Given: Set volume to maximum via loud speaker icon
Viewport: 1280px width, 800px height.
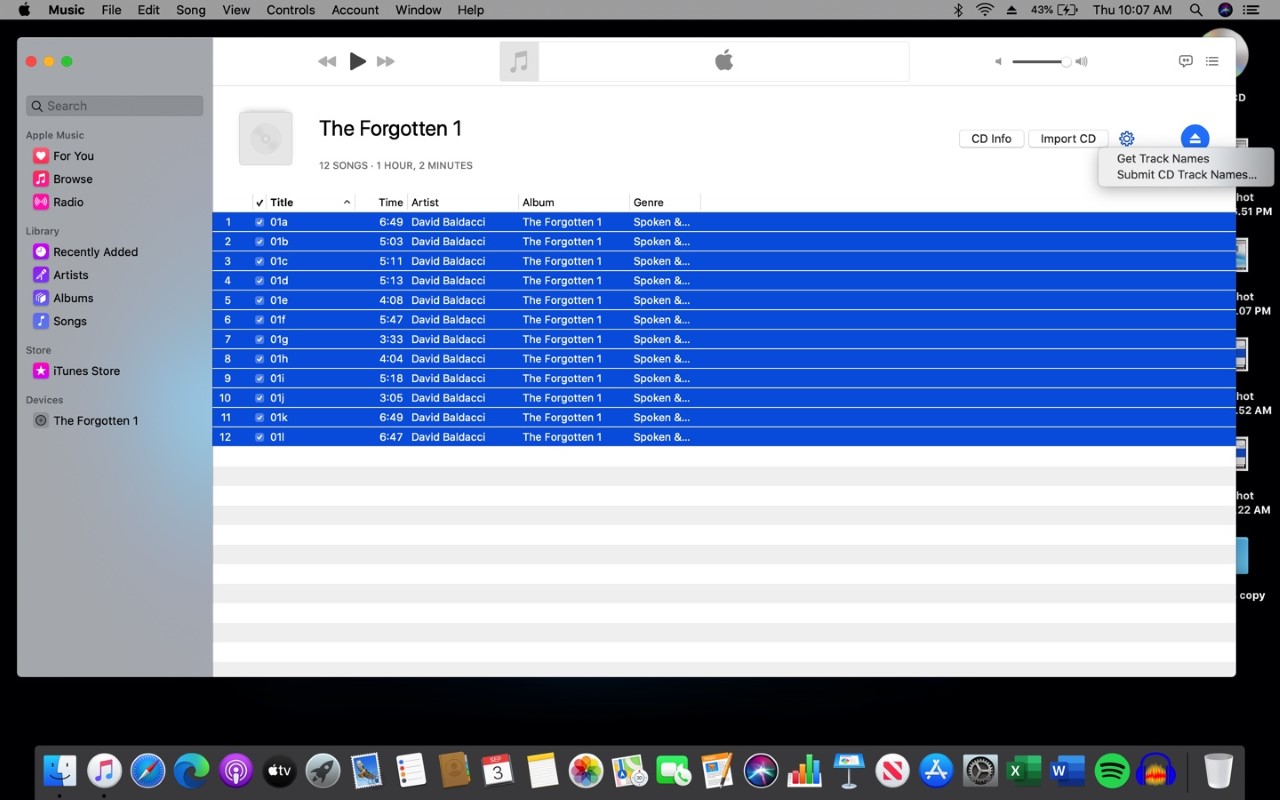Looking at the screenshot, I should [1081, 62].
